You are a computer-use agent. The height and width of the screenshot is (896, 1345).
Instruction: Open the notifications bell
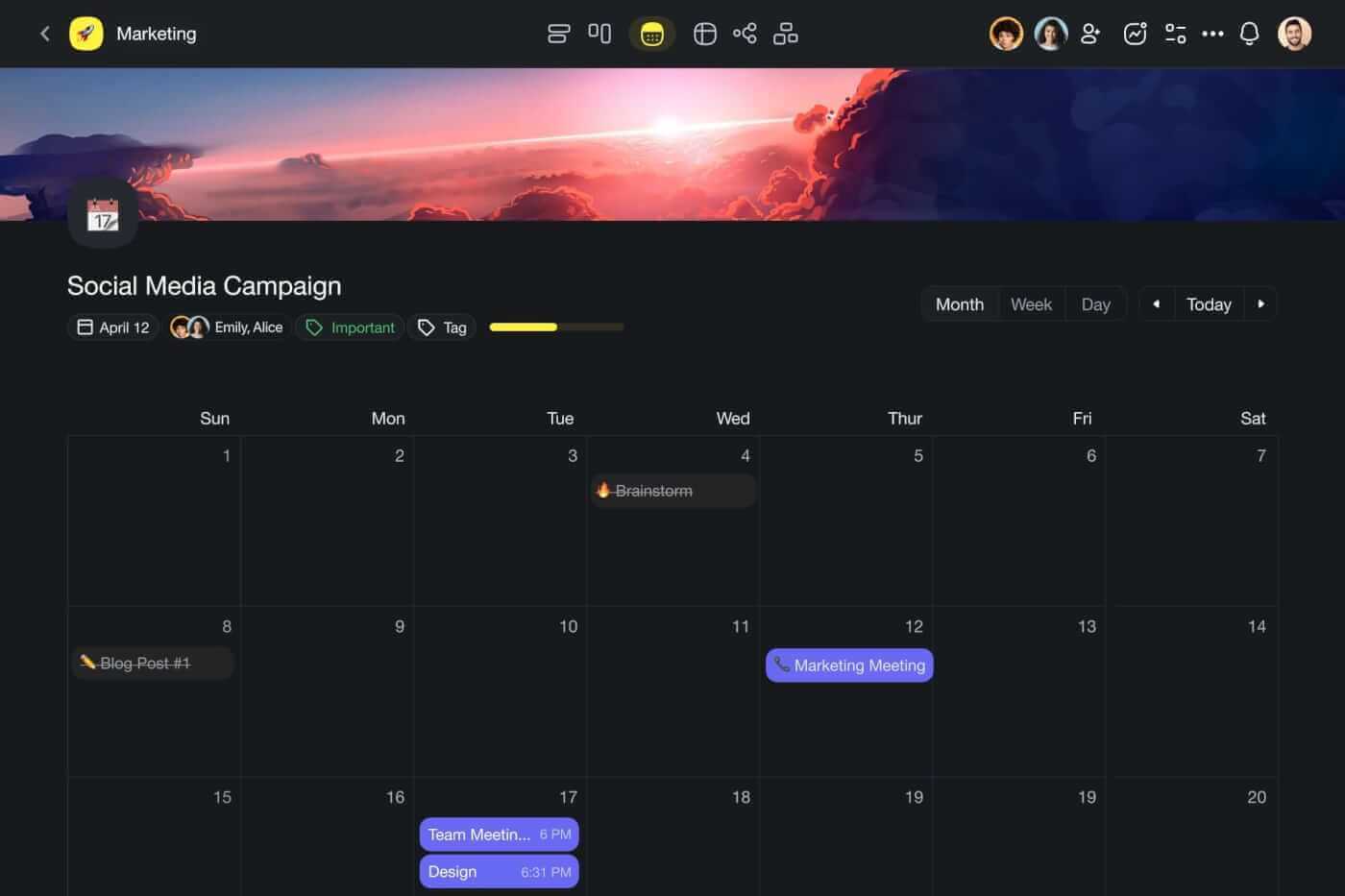[1249, 34]
